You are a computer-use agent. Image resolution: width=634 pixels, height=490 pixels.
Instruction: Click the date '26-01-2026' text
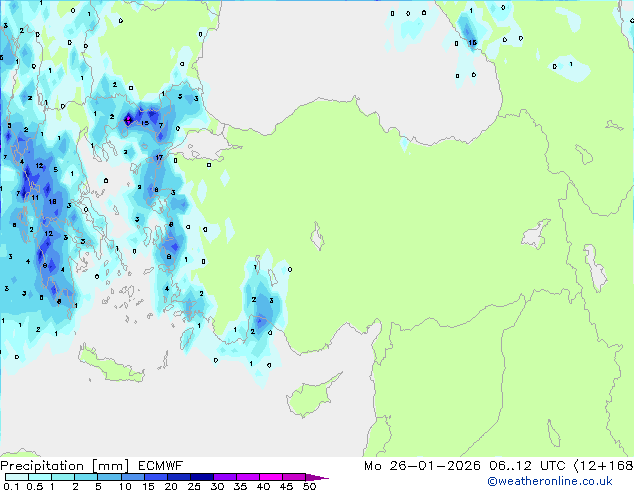pyautogui.click(x=435, y=466)
